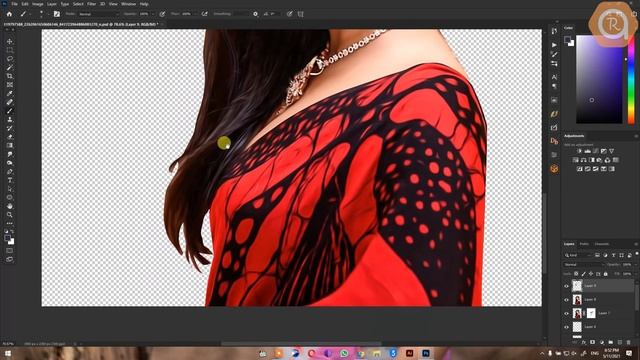The image size is (640, 360).
Task: Select the Clone Stamp tool
Action: 9,119
